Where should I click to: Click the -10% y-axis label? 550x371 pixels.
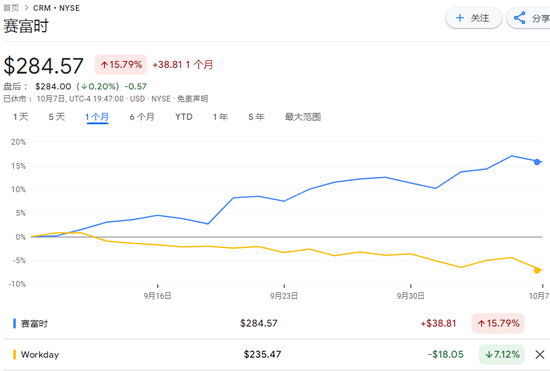click(x=17, y=284)
